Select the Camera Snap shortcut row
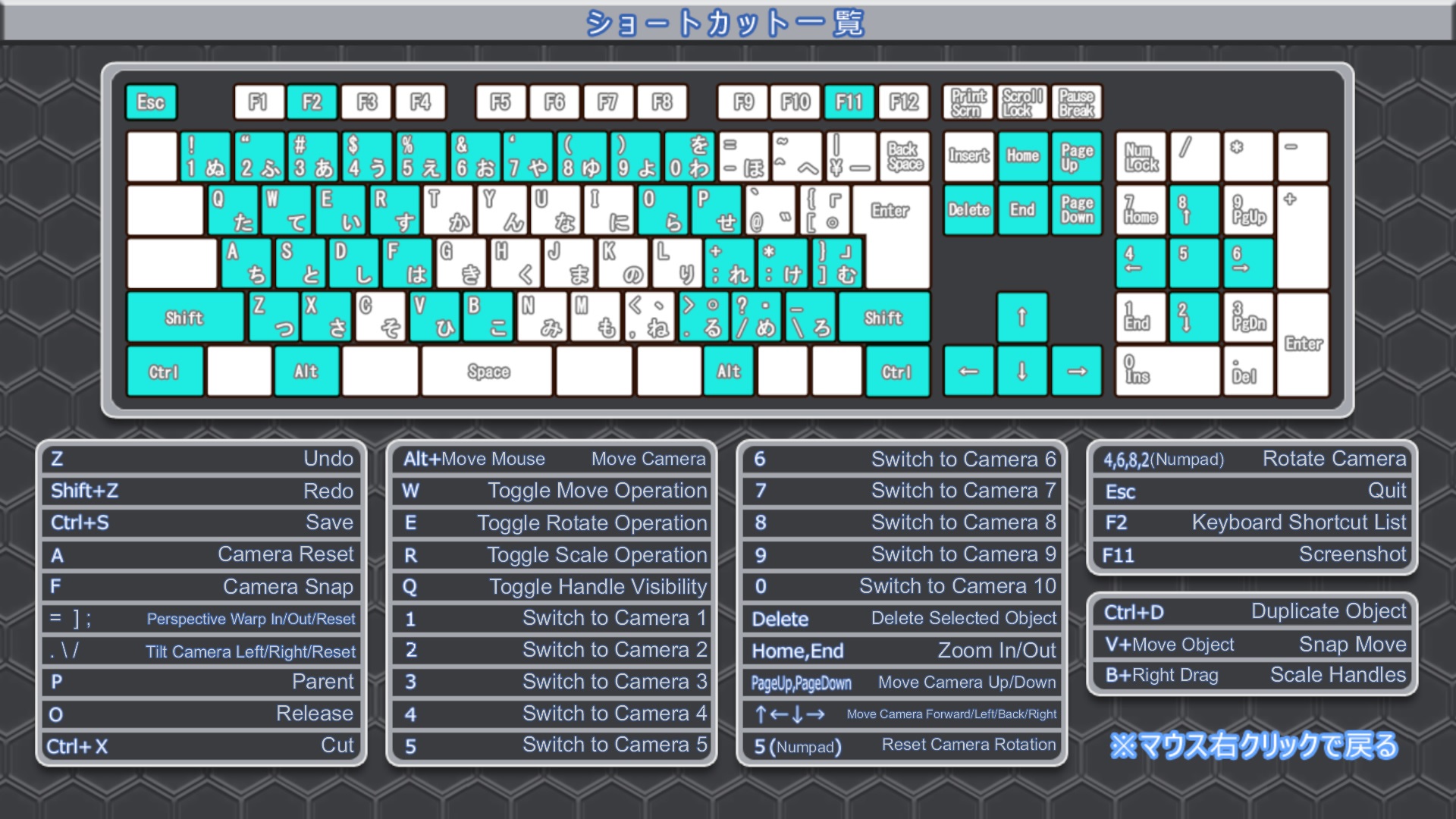 tap(202, 586)
